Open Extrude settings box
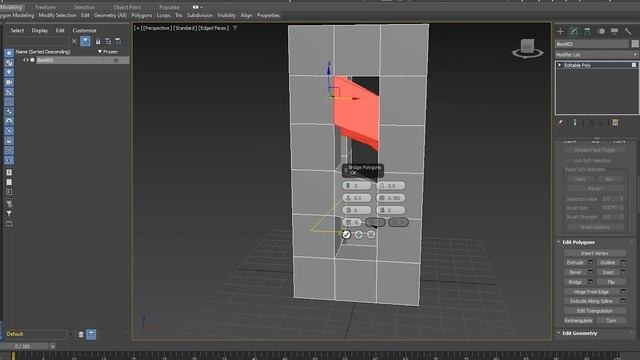This screenshot has width=640, height=360. tap(590, 262)
